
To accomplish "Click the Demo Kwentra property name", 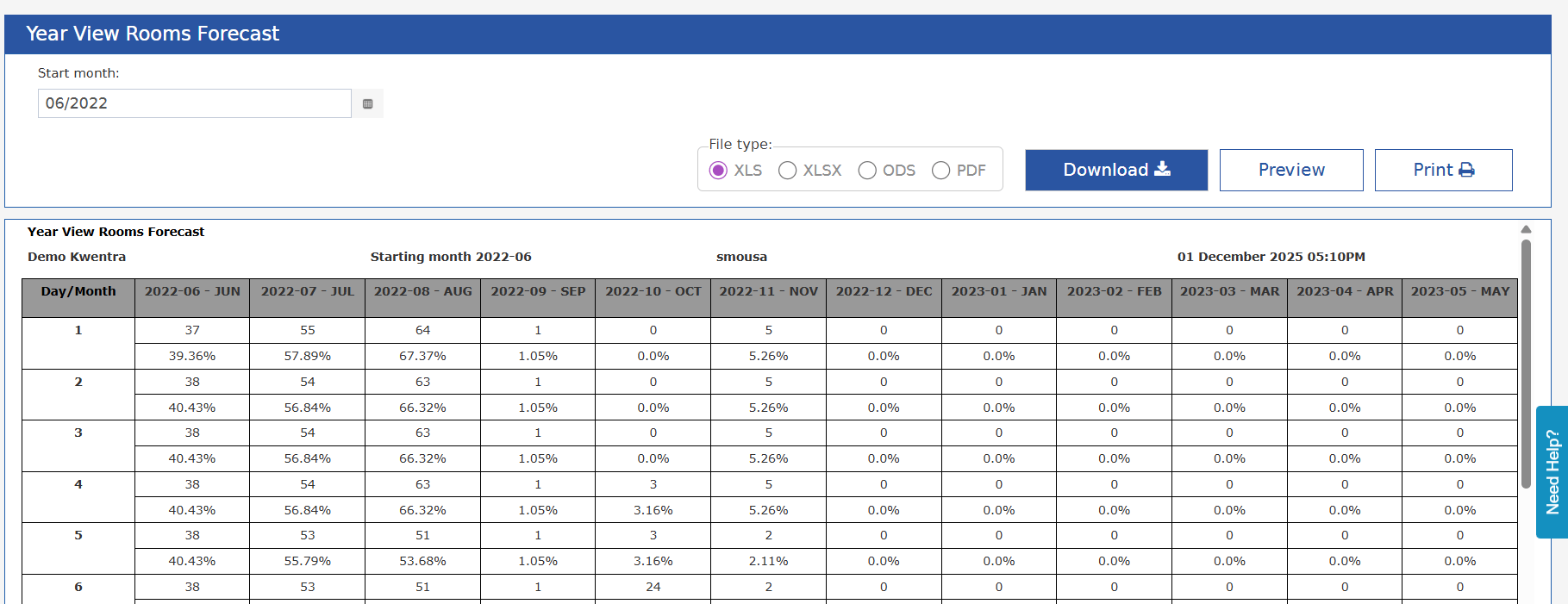I will pos(77,257).
